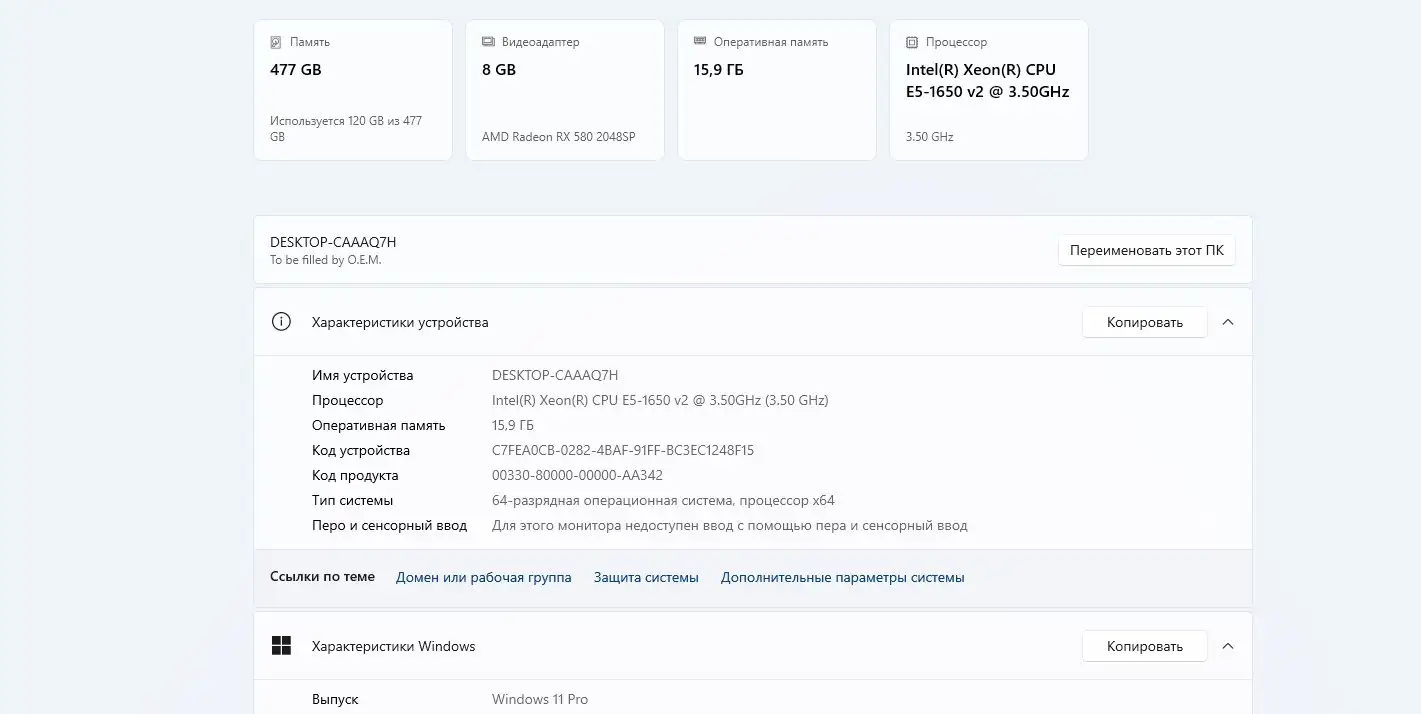Click the Выпуск label

click(335, 699)
